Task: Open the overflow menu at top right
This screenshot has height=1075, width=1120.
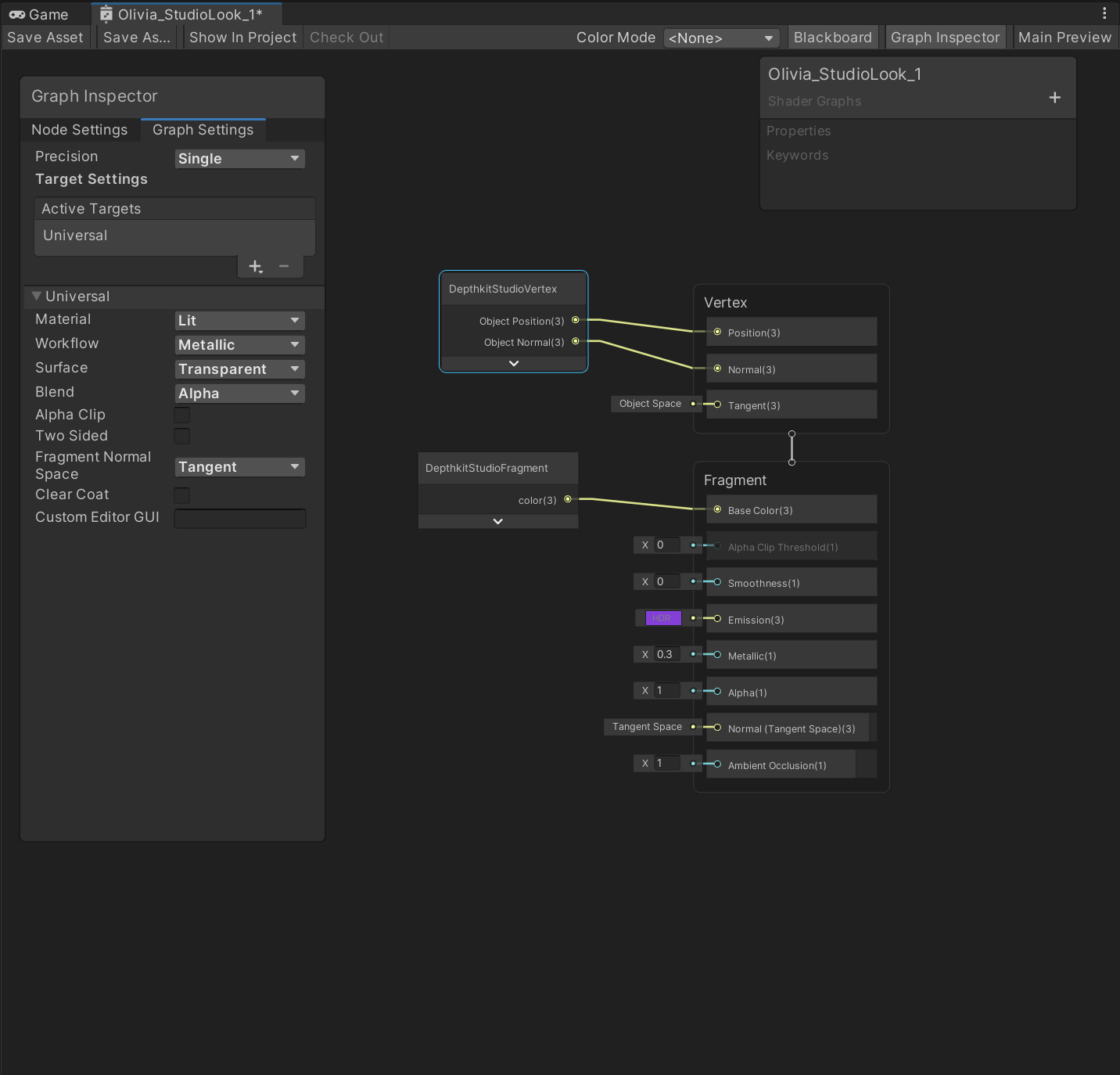Action: pyautogui.click(x=1104, y=13)
